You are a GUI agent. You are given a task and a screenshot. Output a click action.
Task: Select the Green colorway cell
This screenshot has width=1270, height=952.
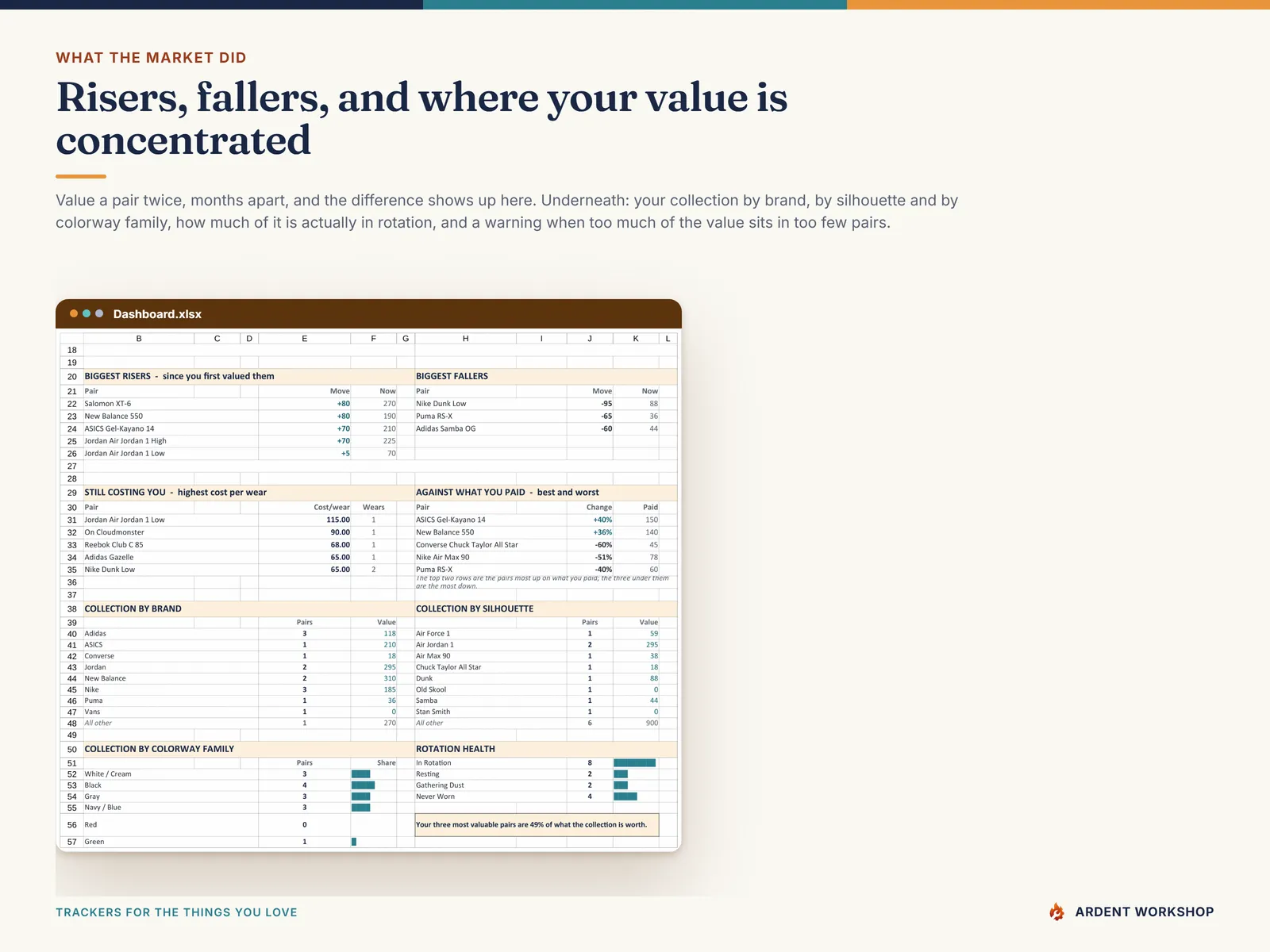(171, 842)
